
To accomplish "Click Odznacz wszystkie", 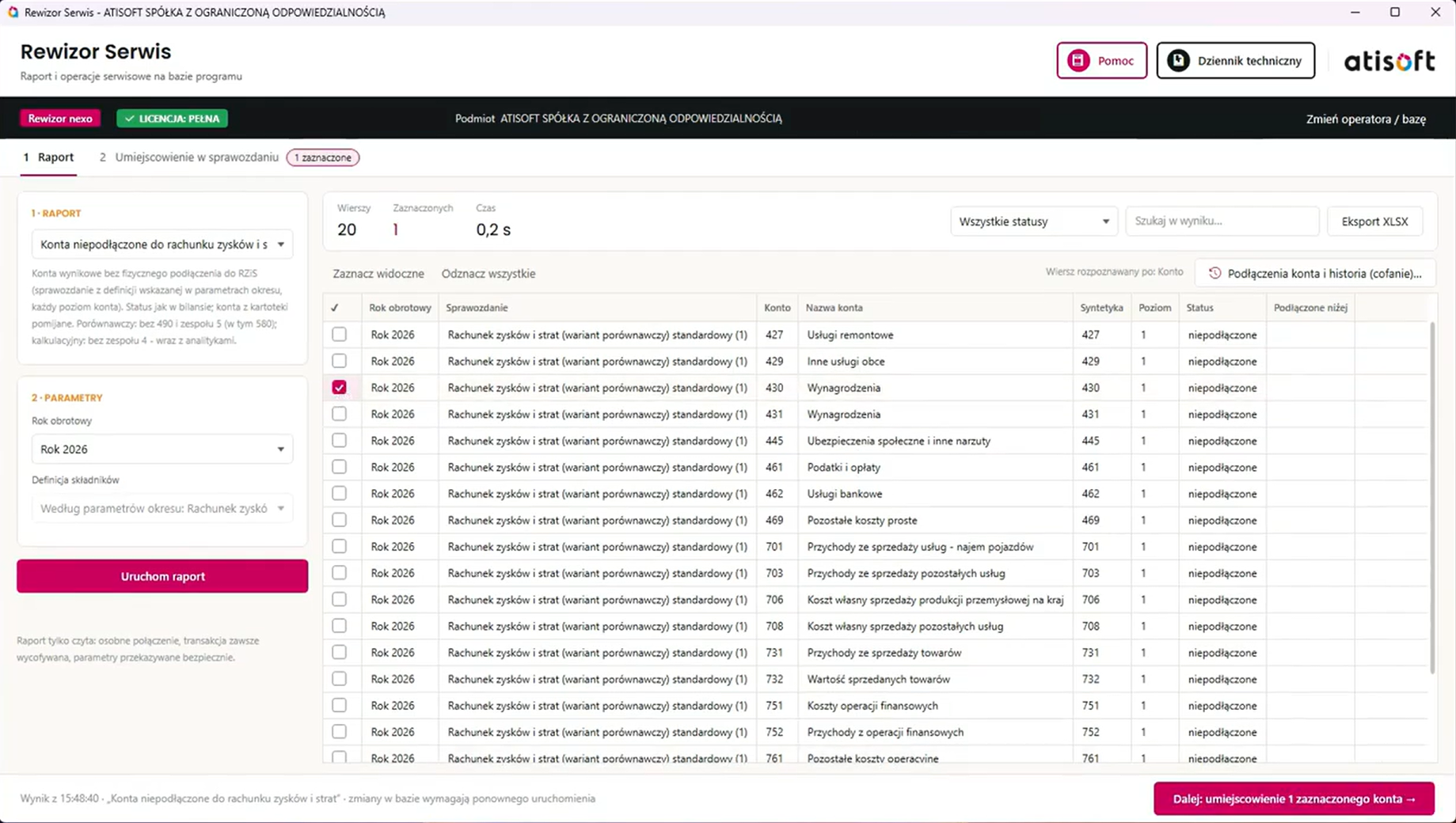I will [x=489, y=273].
